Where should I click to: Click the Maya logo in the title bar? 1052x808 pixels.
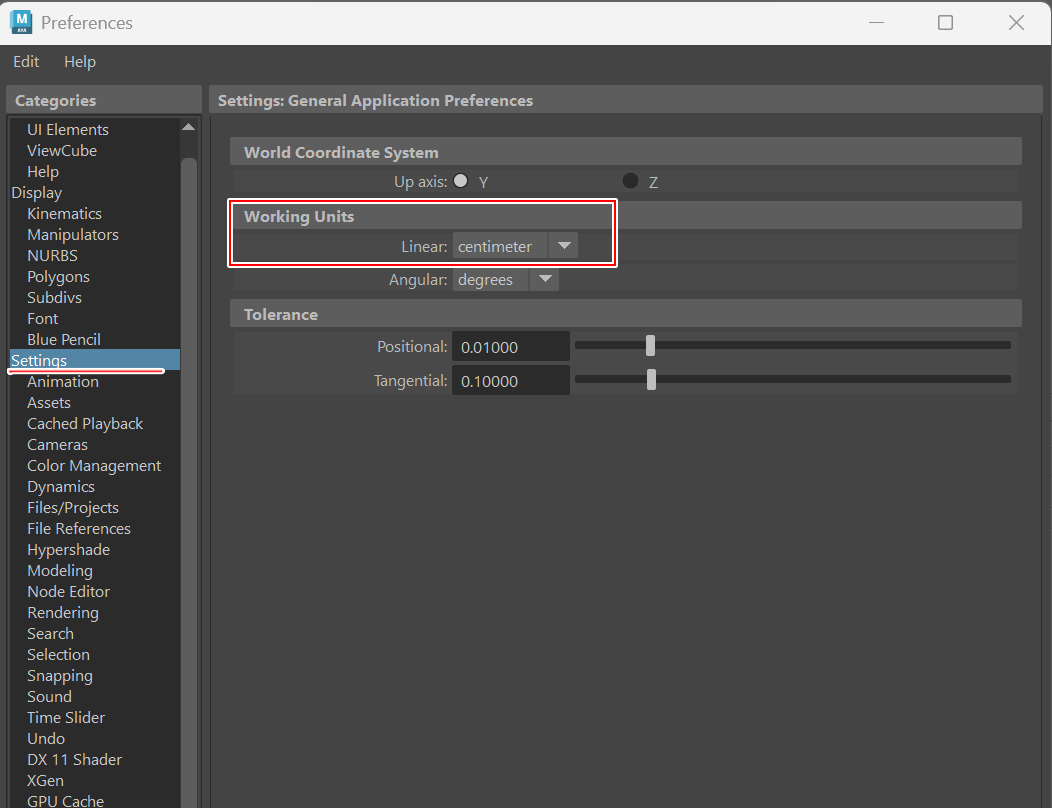(x=22, y=22)
